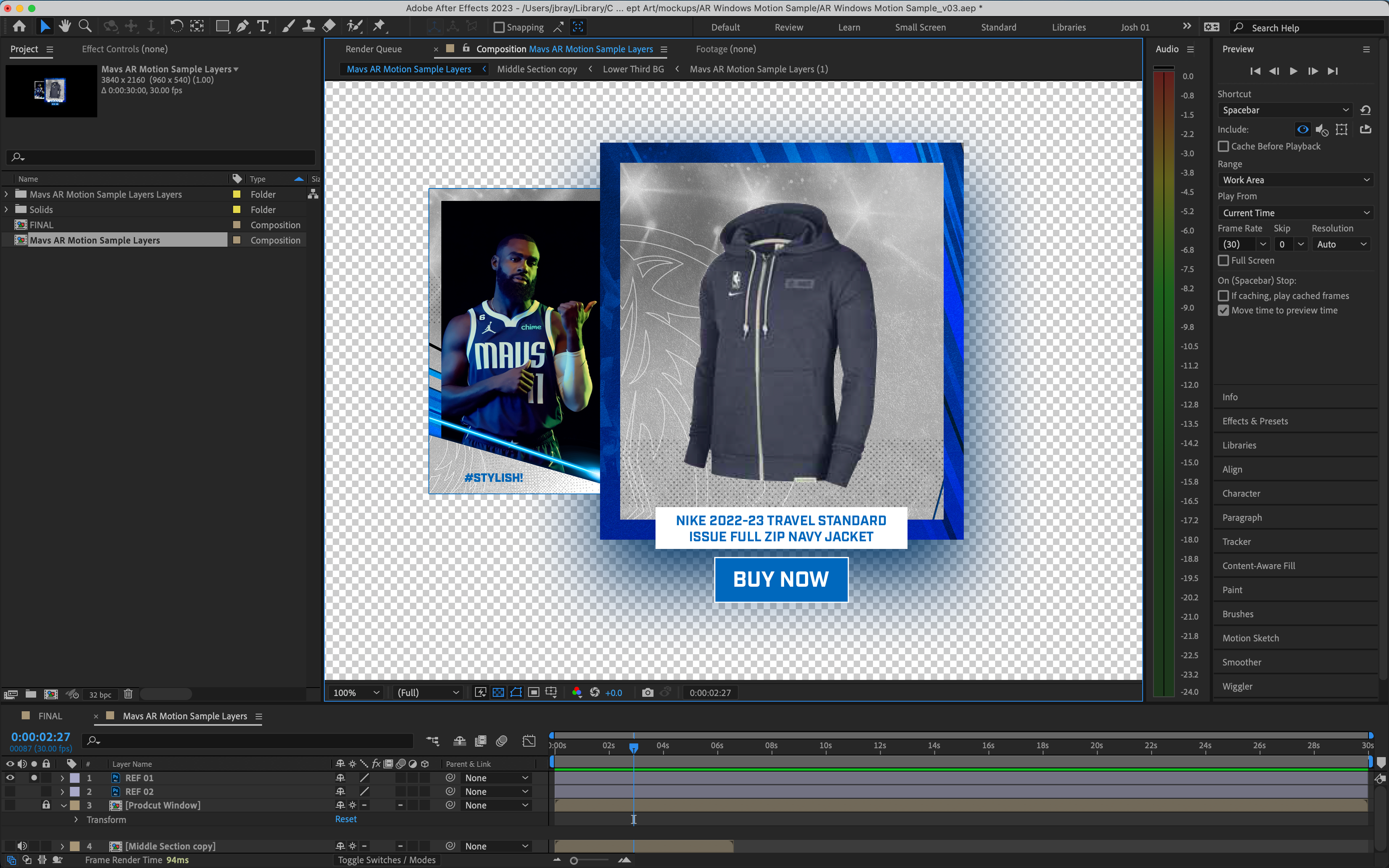Expand the Solids folder
The height and width of the screenshot is (868, 1389).
point(6,209)
